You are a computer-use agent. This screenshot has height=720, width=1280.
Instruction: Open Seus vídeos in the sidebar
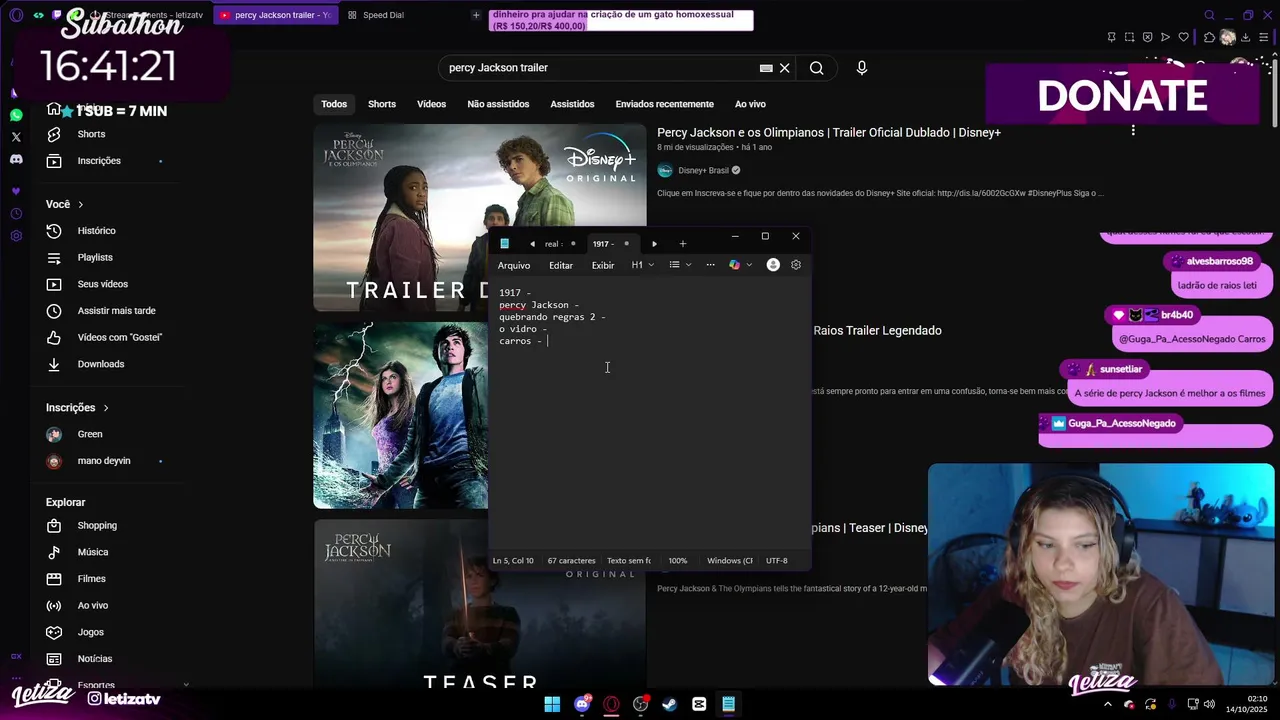[102, 284]
